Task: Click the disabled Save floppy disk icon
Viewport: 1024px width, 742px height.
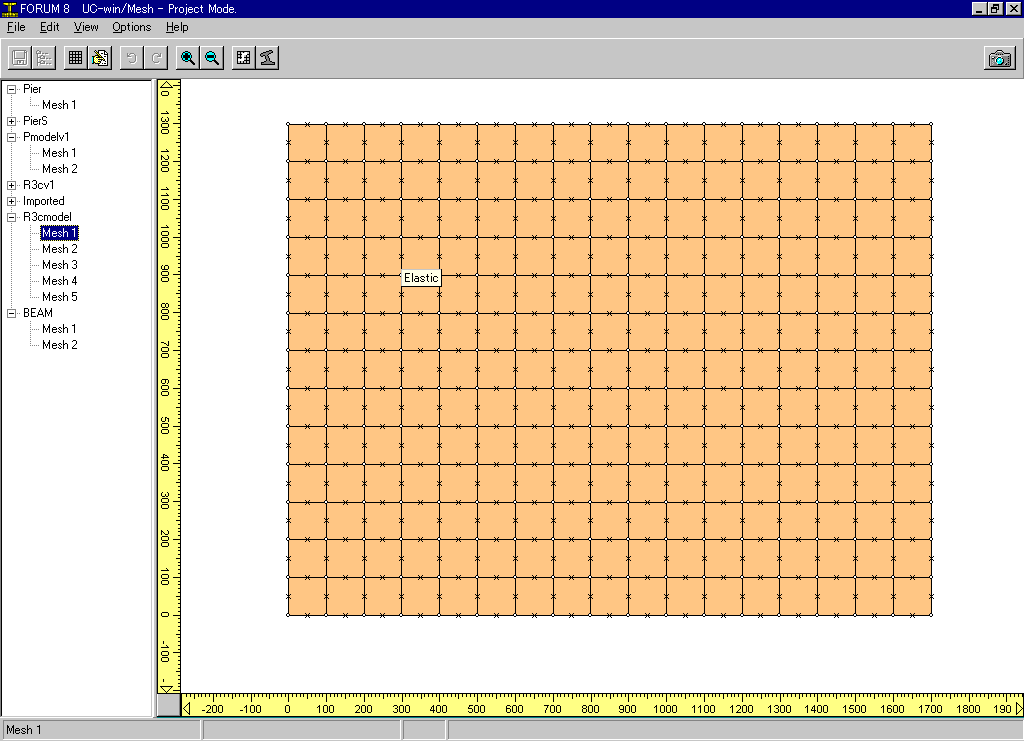Action: pyautogui.click(x=20, y=58)
